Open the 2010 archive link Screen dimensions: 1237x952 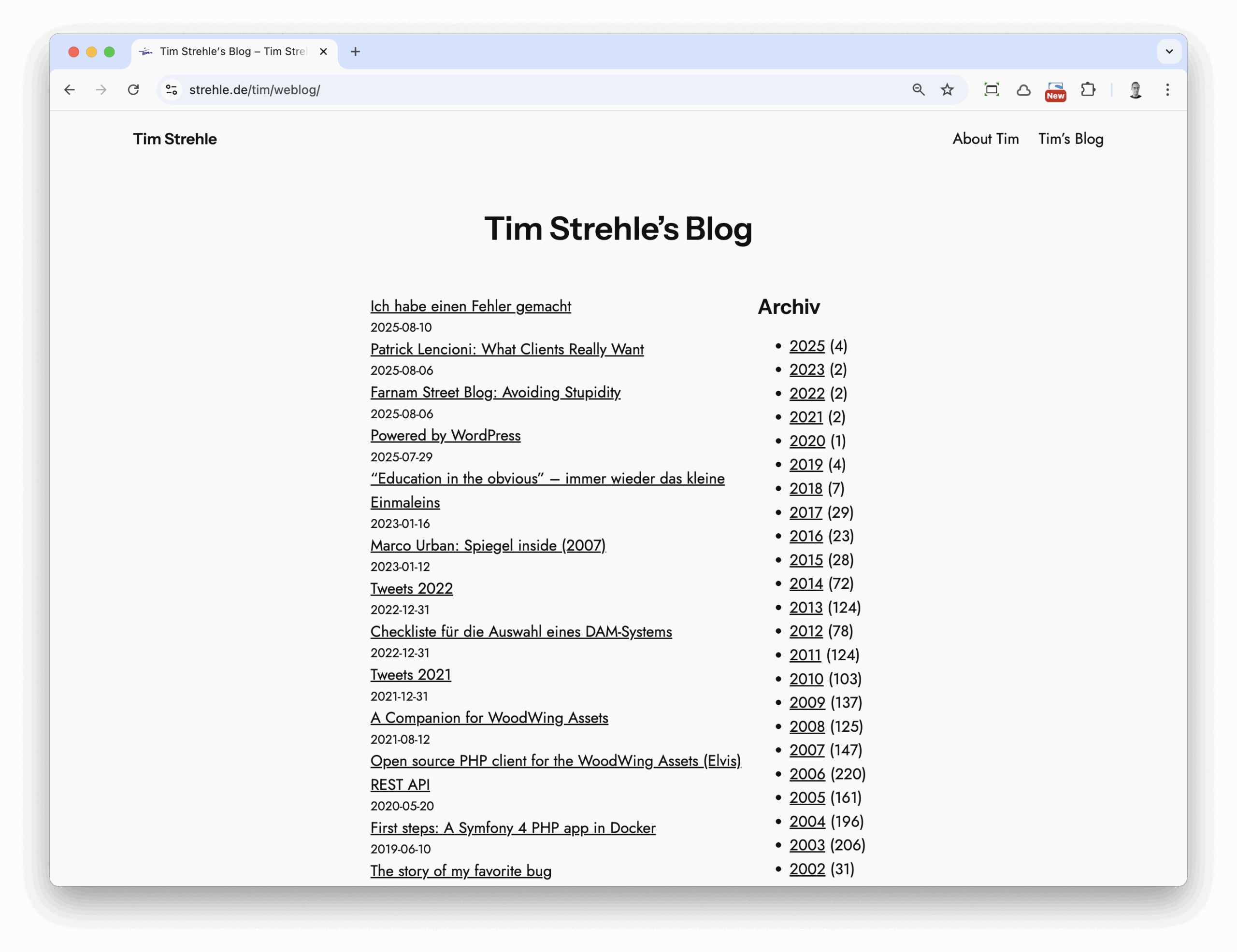click(806, 679)
